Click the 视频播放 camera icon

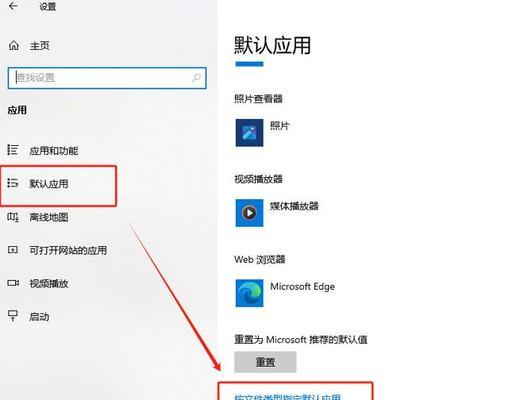pos(13,283)
